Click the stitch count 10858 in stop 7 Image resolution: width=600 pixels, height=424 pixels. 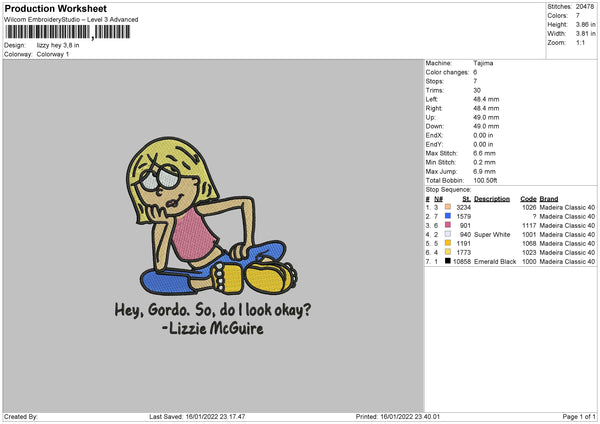pyautogui.click(x=462, y=261)
